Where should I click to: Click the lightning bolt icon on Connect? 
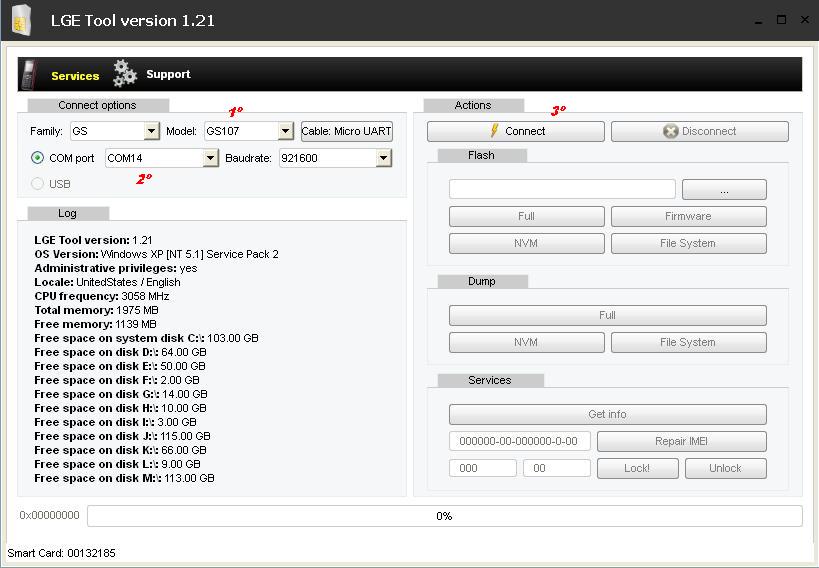tap(495, 131)
